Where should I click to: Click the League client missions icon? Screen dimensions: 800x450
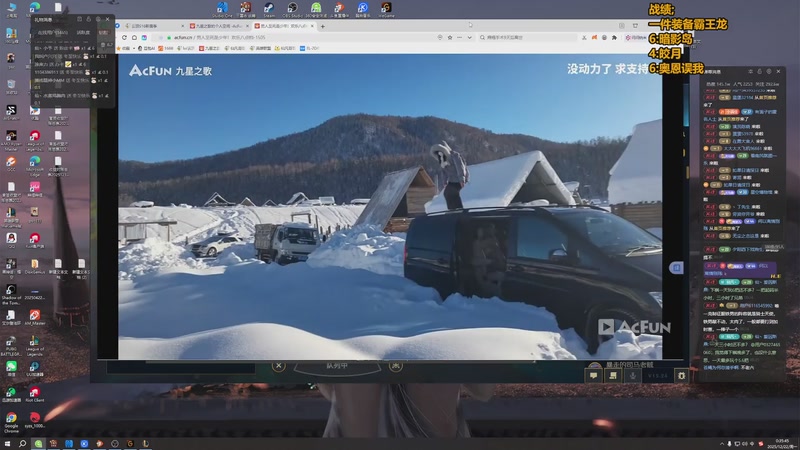pos(613,376)
